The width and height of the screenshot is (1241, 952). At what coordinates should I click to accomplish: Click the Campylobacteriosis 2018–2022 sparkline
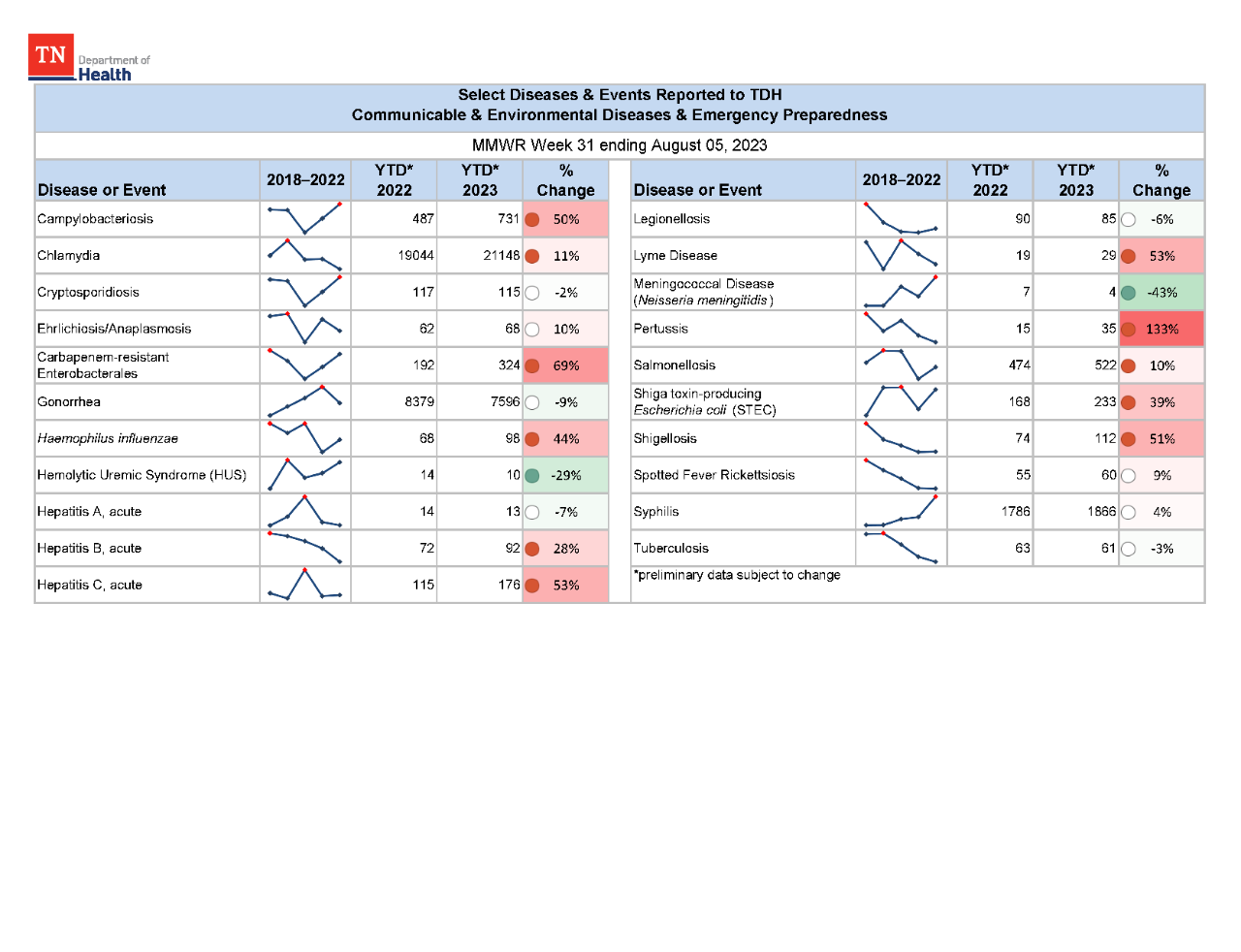coord(304,219)
